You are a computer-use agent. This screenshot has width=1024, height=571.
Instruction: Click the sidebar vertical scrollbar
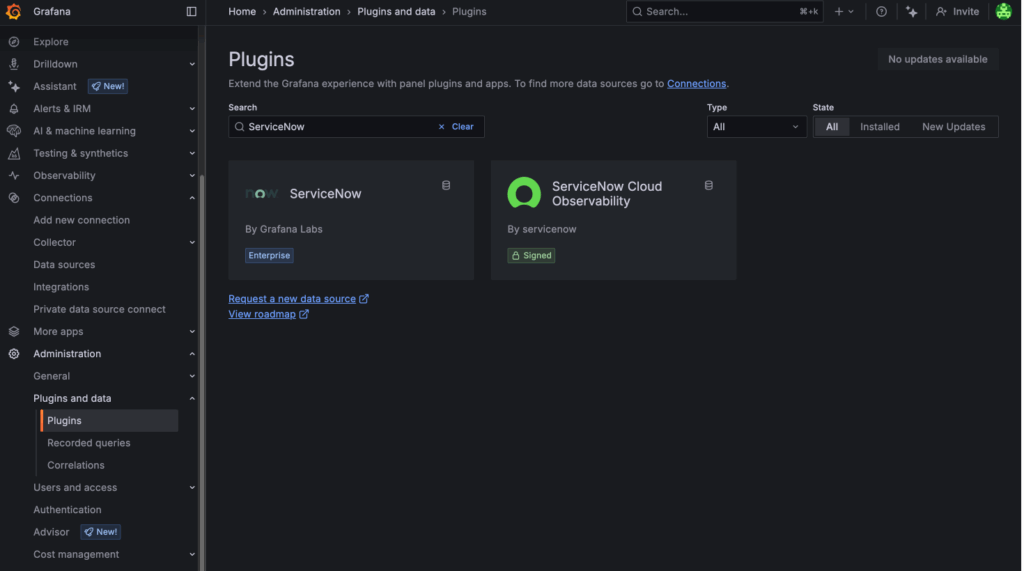[202, 372]
